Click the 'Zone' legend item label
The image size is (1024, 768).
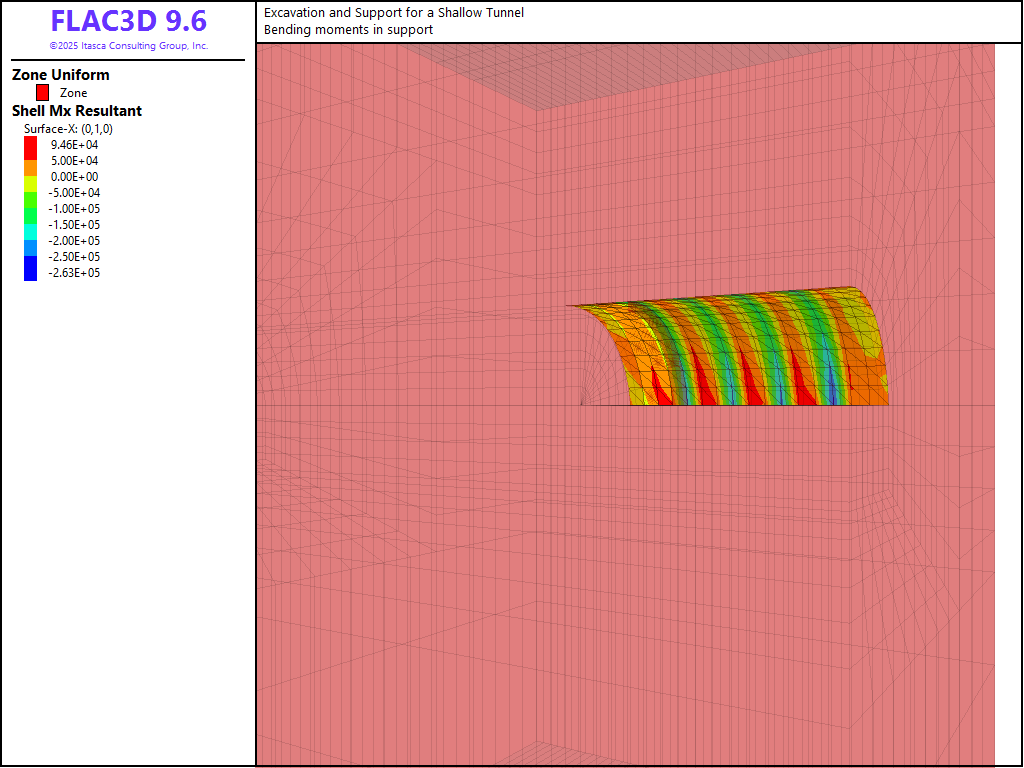point(74,93)
